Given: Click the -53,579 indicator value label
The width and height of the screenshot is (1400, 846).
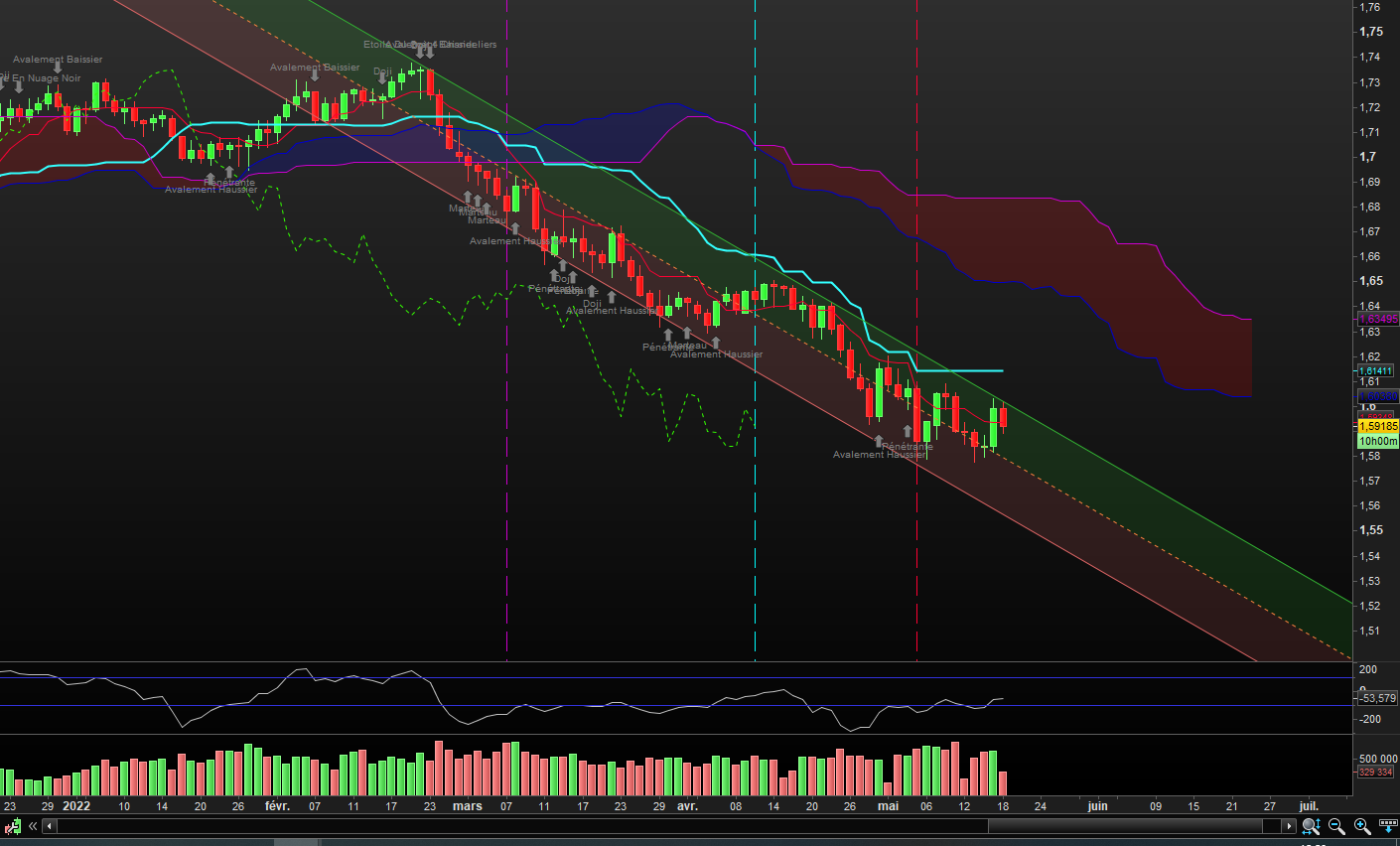Looking at the screenshot, I should click(1377, 698).
